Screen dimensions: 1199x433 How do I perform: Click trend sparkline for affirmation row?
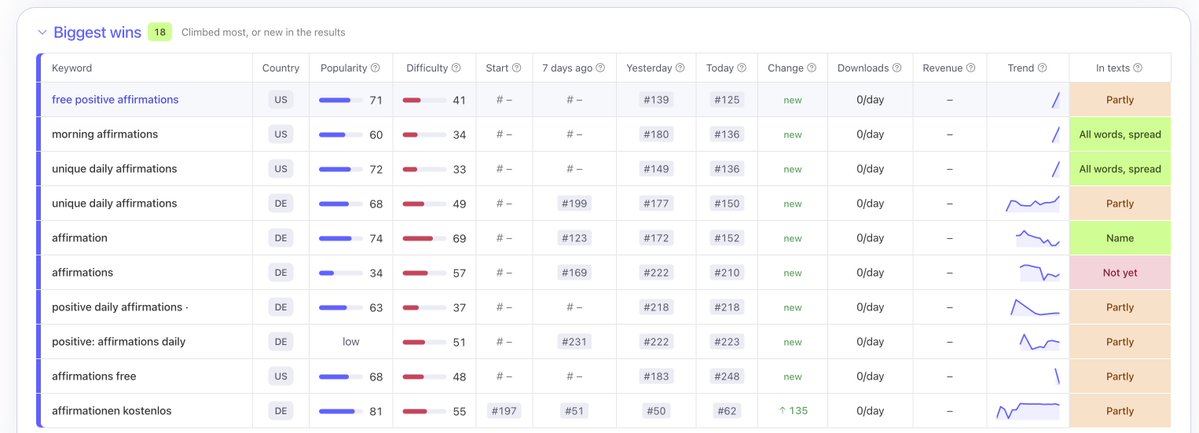1038,238
